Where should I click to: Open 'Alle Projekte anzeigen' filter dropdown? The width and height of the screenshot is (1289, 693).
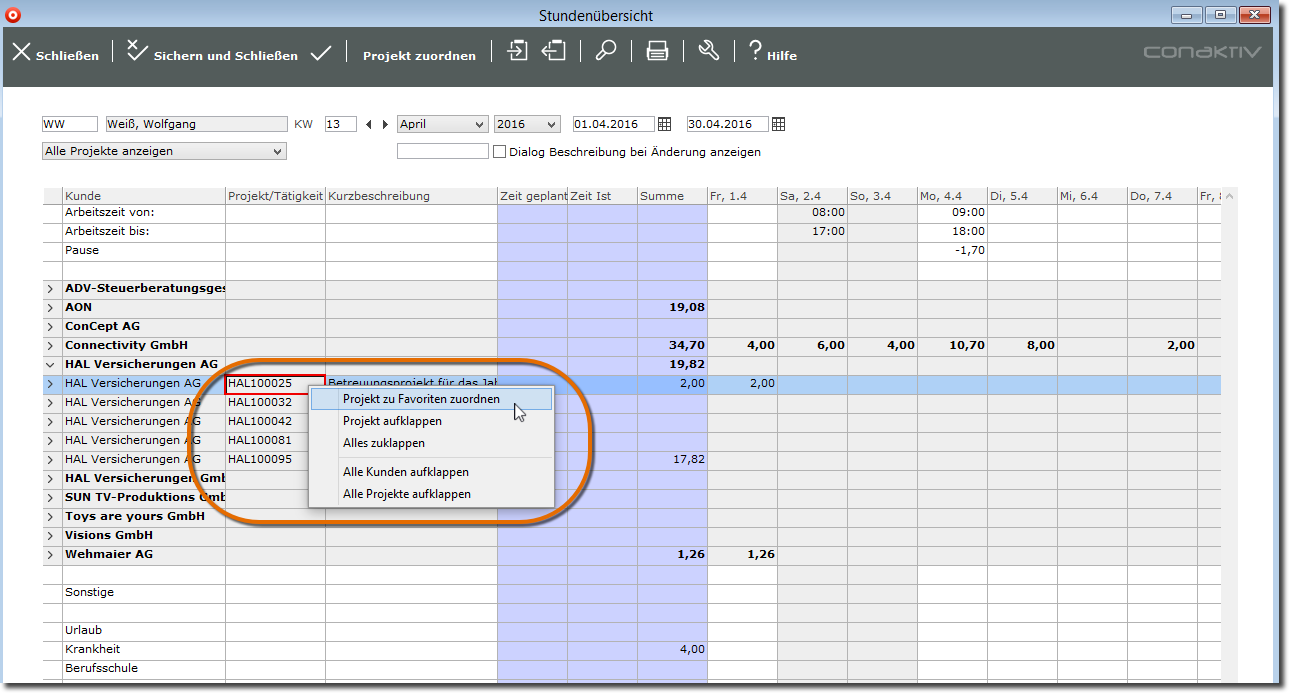(x=164, y=152)
